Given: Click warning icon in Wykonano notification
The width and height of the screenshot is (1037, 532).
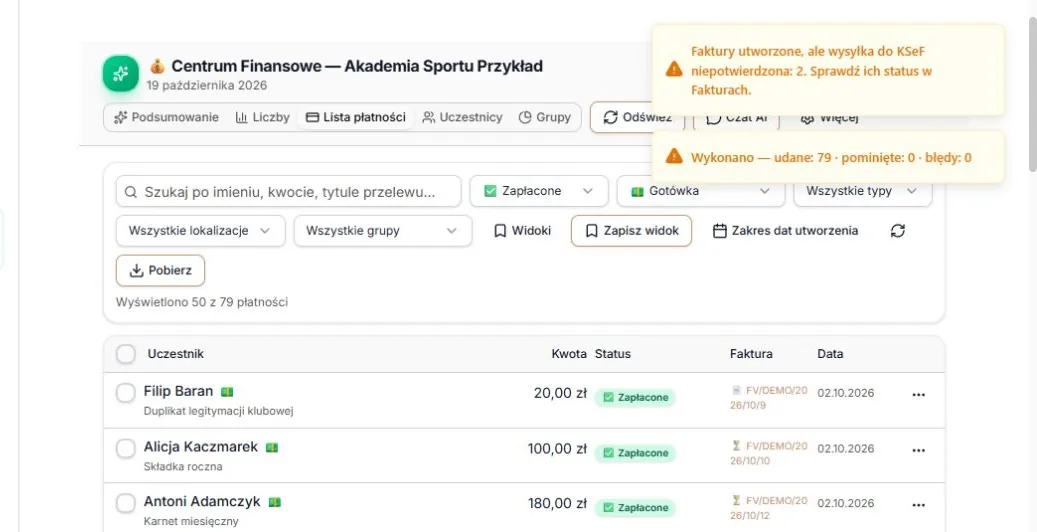Looking at the screenshot, I should coord(674,156).
